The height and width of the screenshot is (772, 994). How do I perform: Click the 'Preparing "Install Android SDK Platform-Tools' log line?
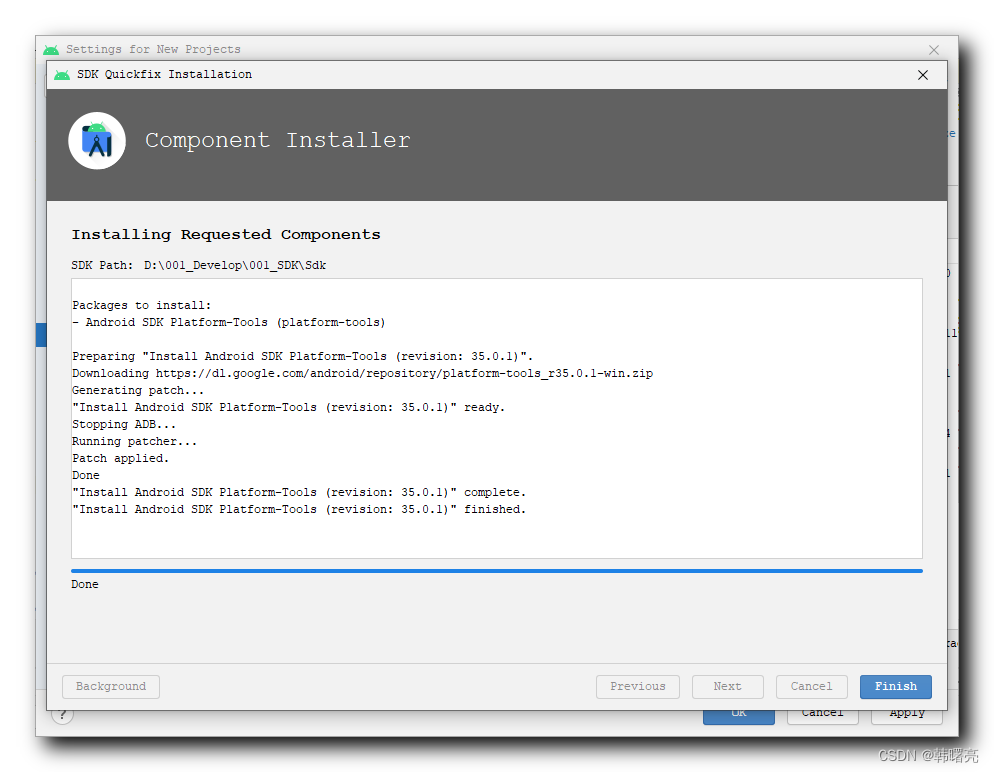[x=302, y=356]
